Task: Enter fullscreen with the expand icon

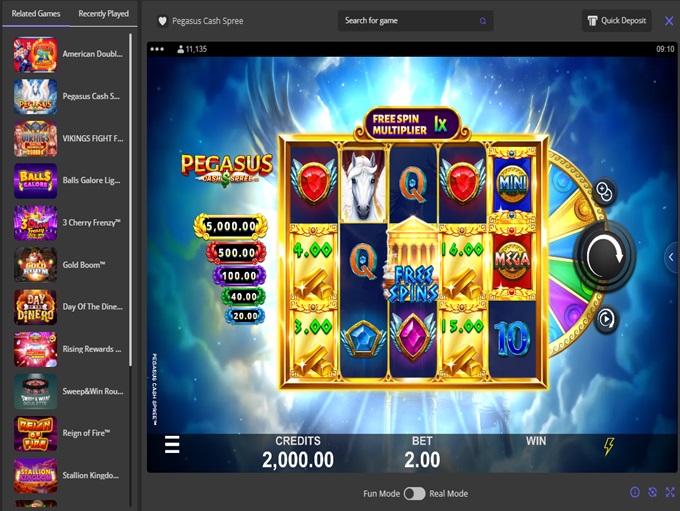Action: point(670,492)
